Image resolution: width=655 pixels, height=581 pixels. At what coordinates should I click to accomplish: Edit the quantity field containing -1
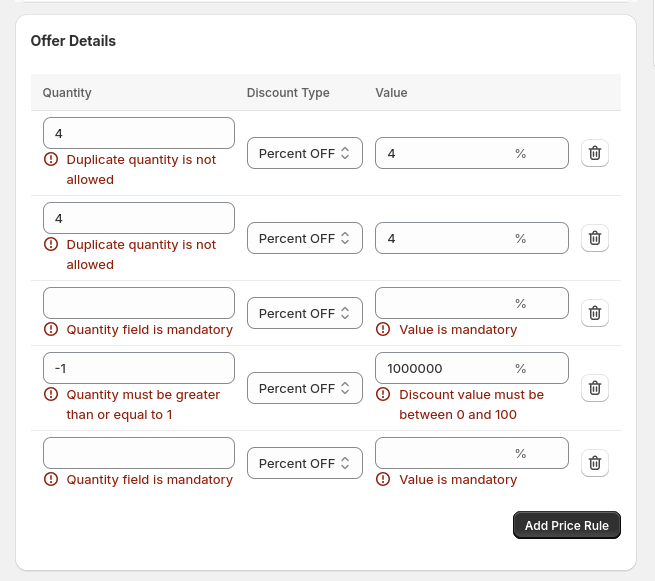[138, 368]
